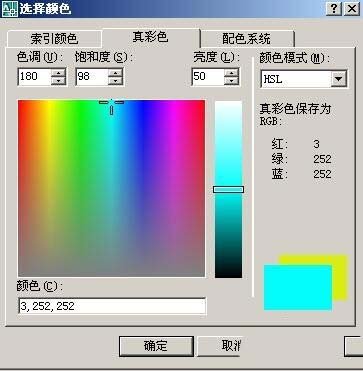Click the 颜色 text field with 3,252,252
Viewport: 363px width, 371px height.
[112, 306]
